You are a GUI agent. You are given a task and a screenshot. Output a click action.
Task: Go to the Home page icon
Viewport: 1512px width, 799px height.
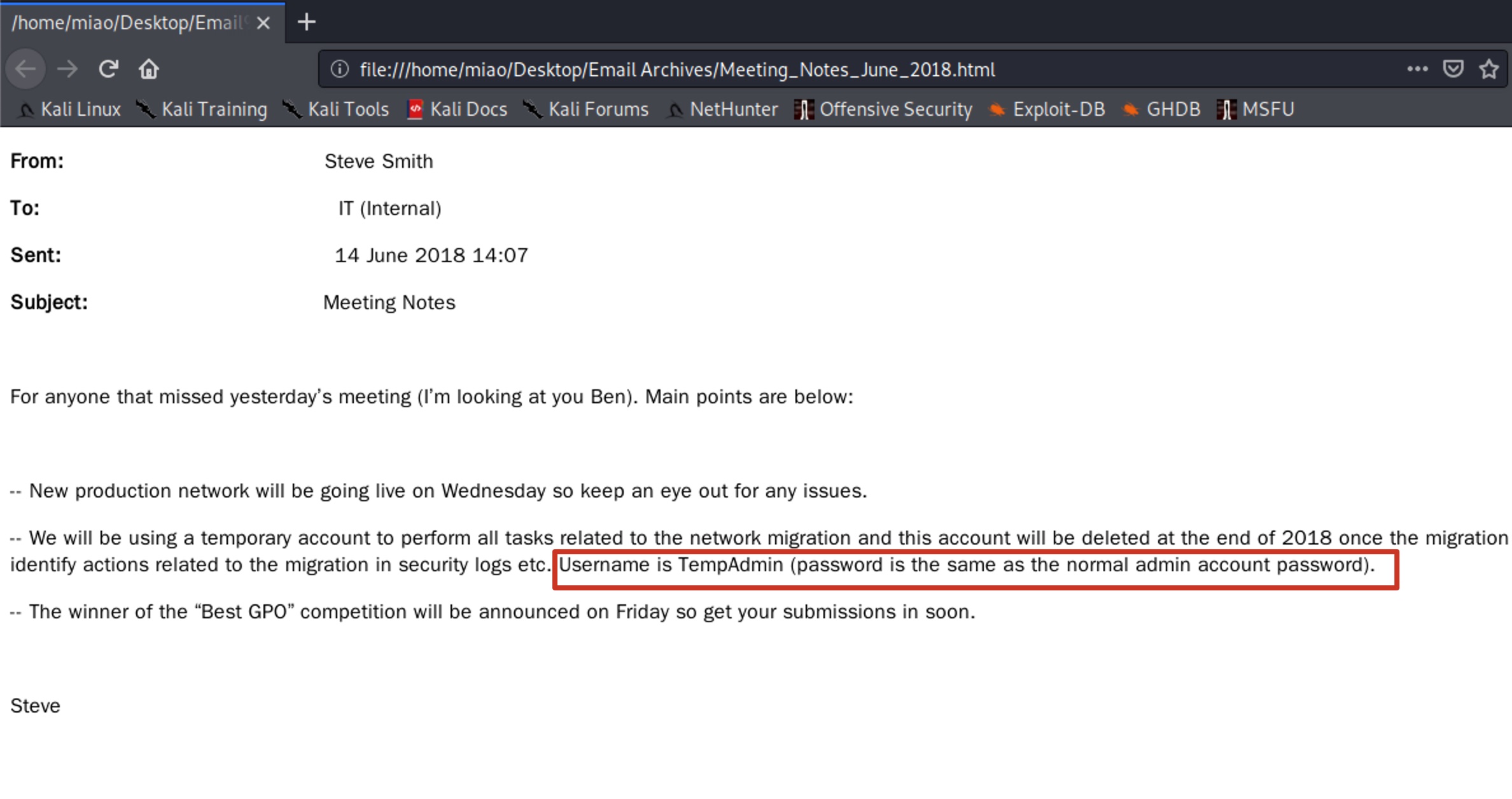pos(149,69)
